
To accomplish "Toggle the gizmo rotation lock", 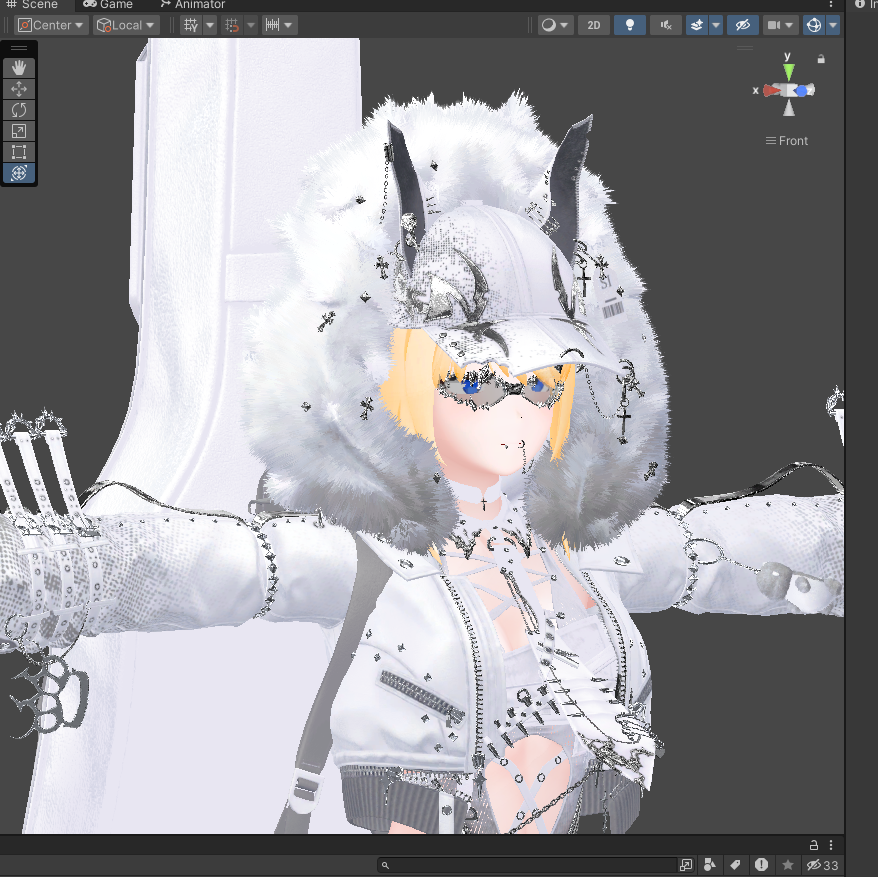I will click(821, 59).
